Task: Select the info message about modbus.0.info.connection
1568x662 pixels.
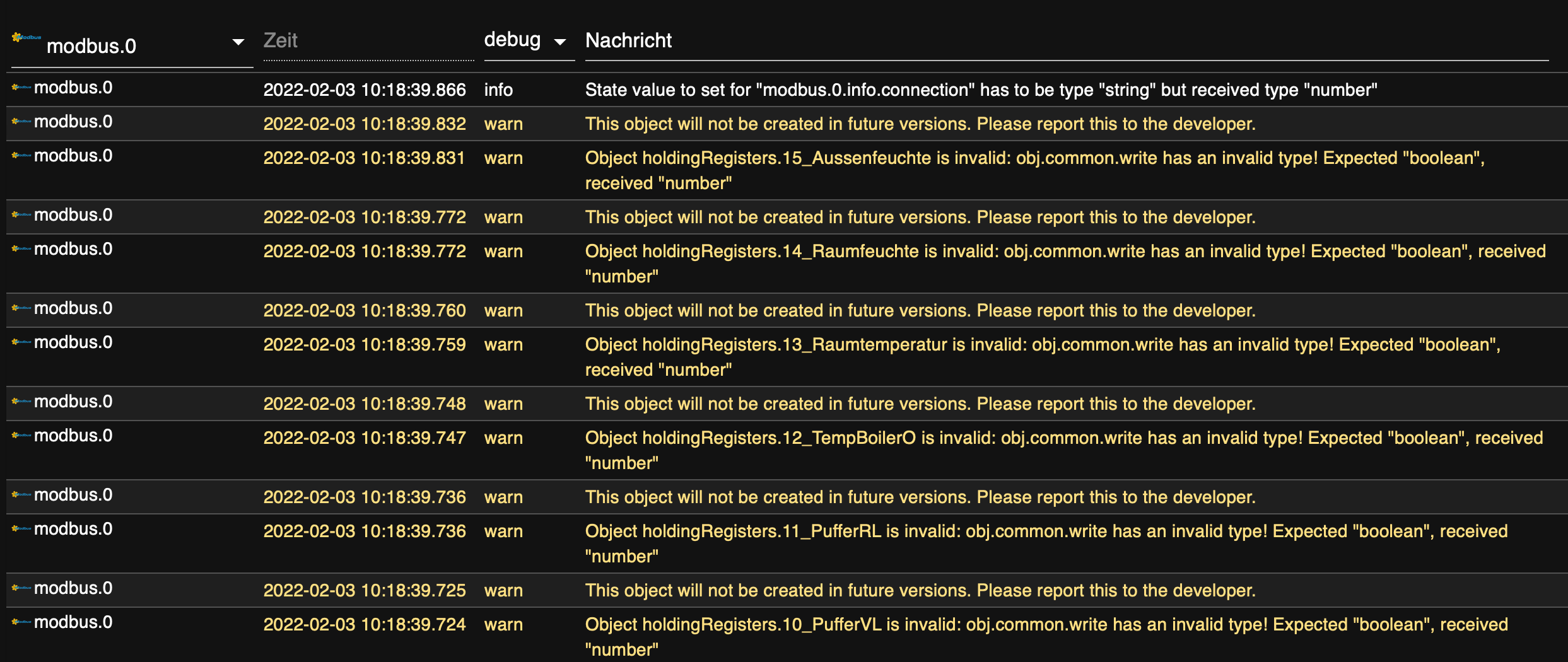Action: (x=981, y=90)
